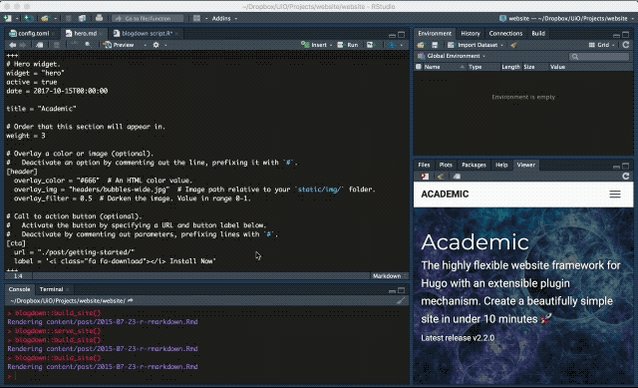Switch to the Plots tab
This screenshot has height=388, width=638.
click(446, 165)
